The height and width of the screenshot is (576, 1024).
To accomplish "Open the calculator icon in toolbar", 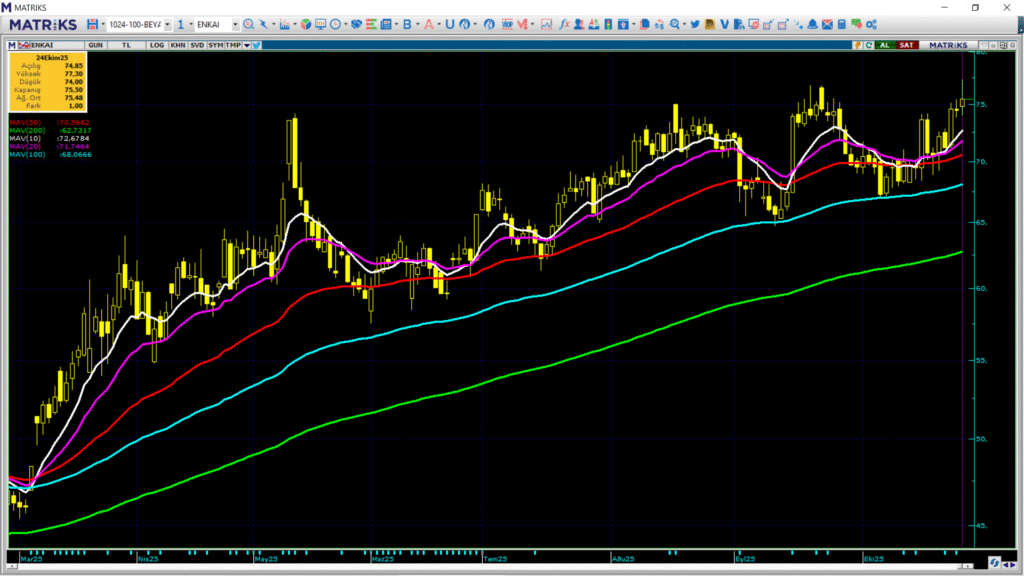I will [x=842, y=24].
